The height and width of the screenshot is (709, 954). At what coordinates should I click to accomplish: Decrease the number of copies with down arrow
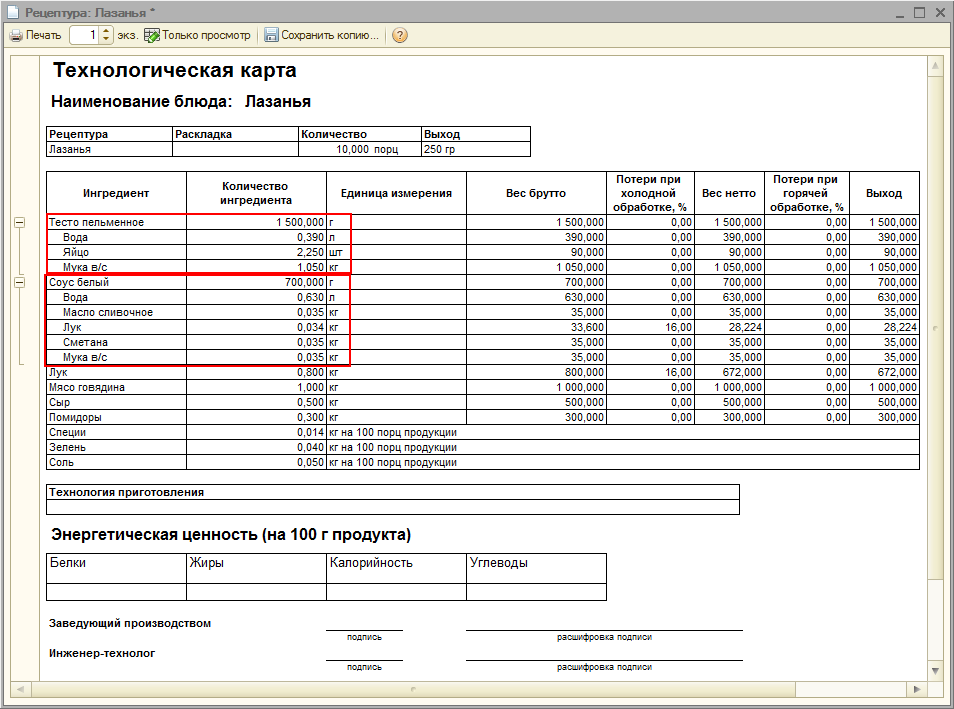tap(107, 40)
